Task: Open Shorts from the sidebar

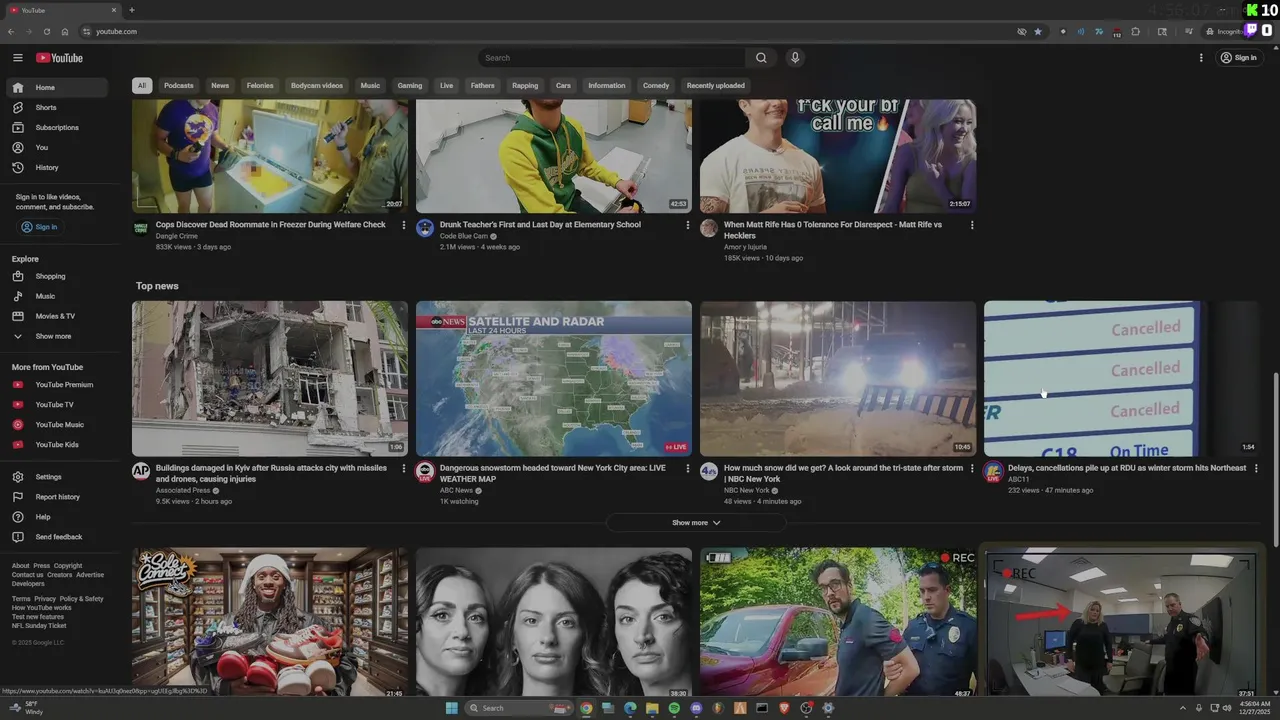Action: pos(57,108)
